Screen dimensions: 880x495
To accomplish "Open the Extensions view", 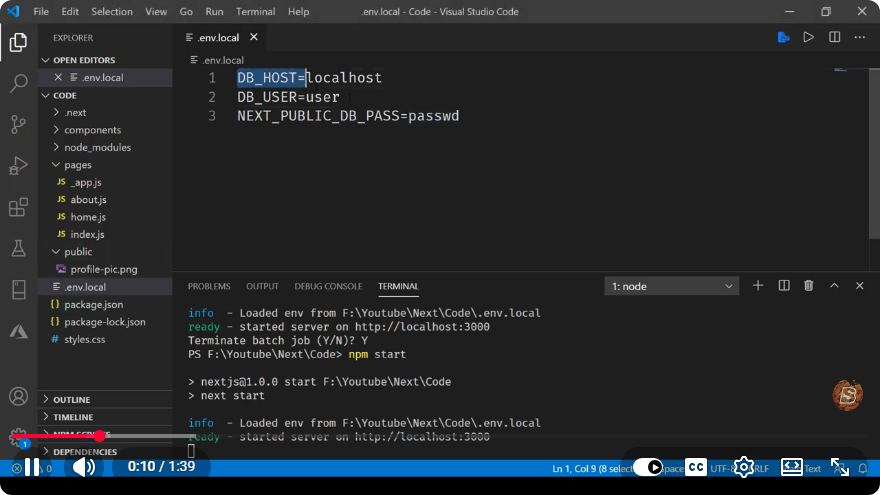I will click(x=19, y=207).
